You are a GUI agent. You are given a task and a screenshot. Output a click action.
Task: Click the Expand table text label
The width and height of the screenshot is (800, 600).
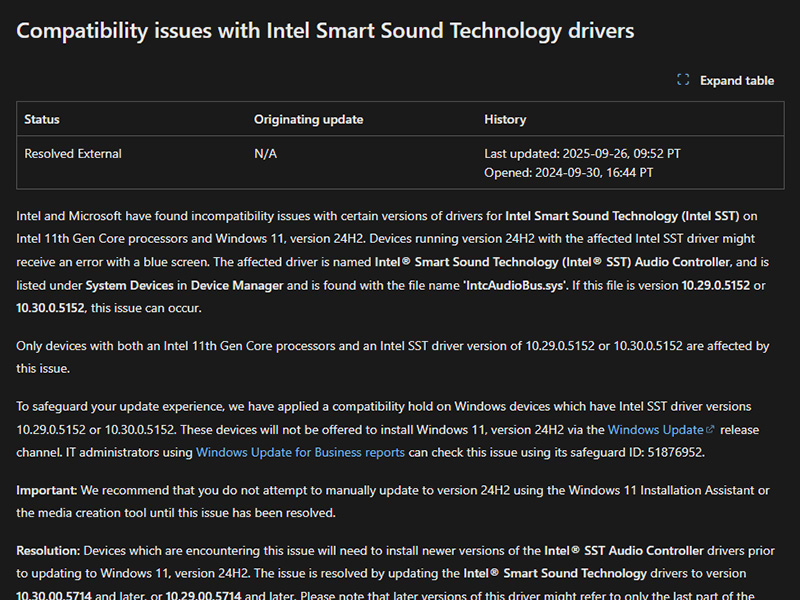tap(737, 80)
